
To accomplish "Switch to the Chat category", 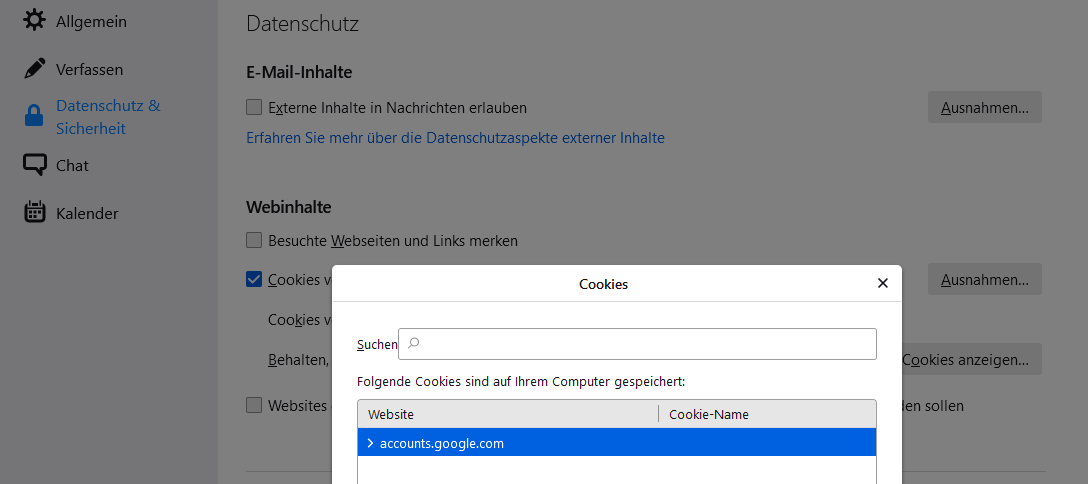I will click(x=72, y=165).
